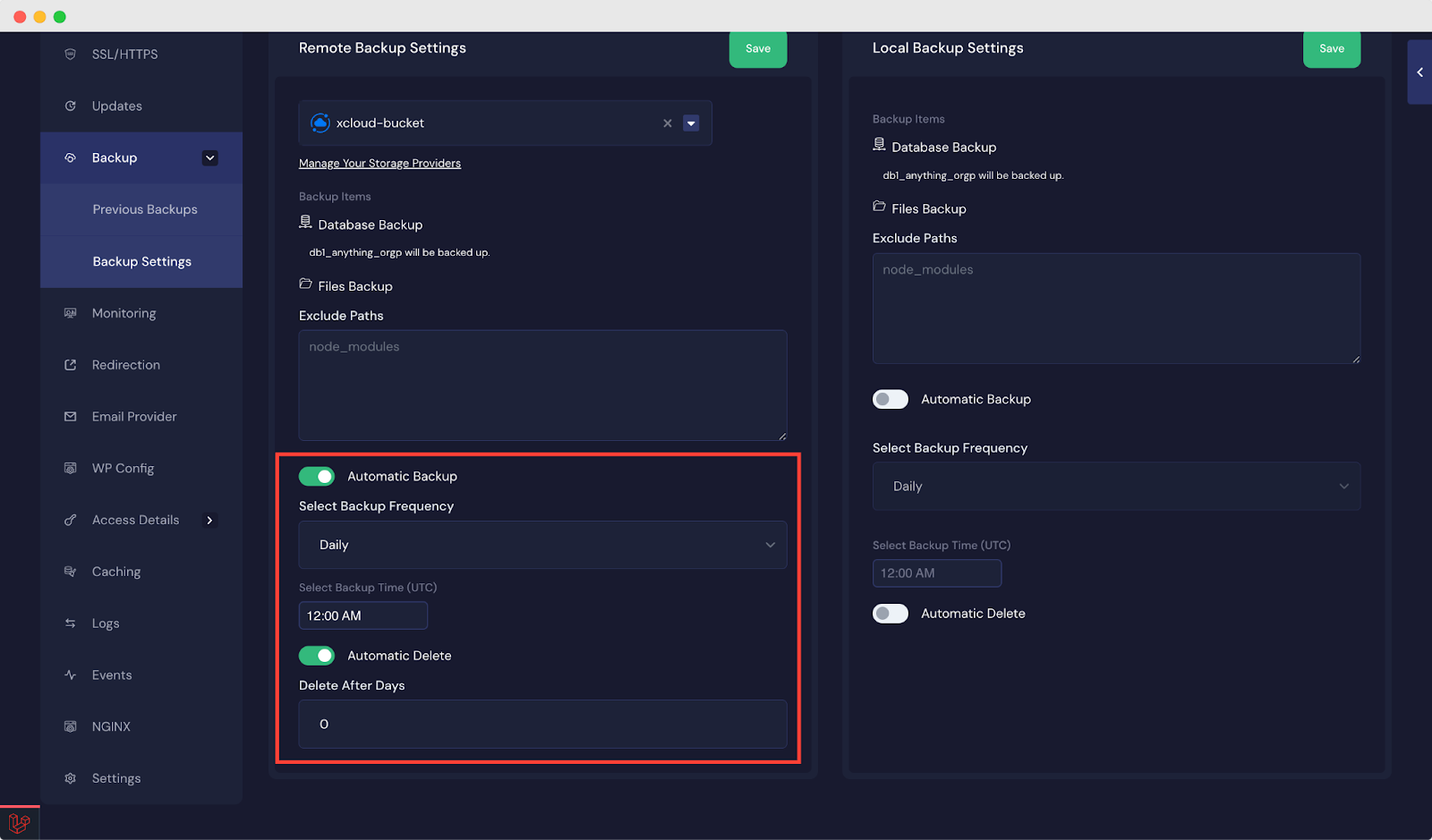The image size is (1432, 840).
Task: Click the Monitoring icon
Action: coord(70,313)
